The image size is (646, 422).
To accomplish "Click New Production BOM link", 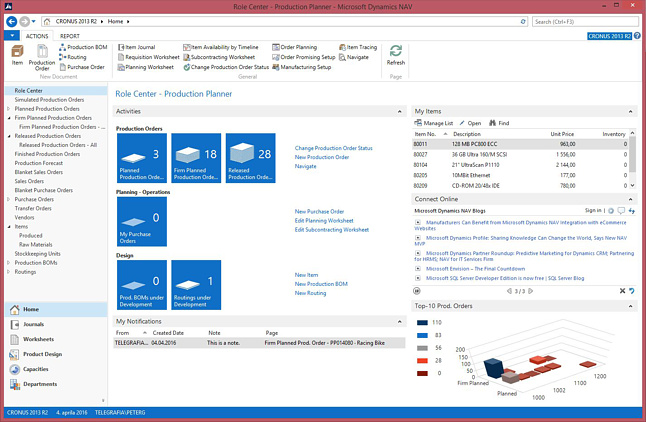I will [x=321, y=284].
